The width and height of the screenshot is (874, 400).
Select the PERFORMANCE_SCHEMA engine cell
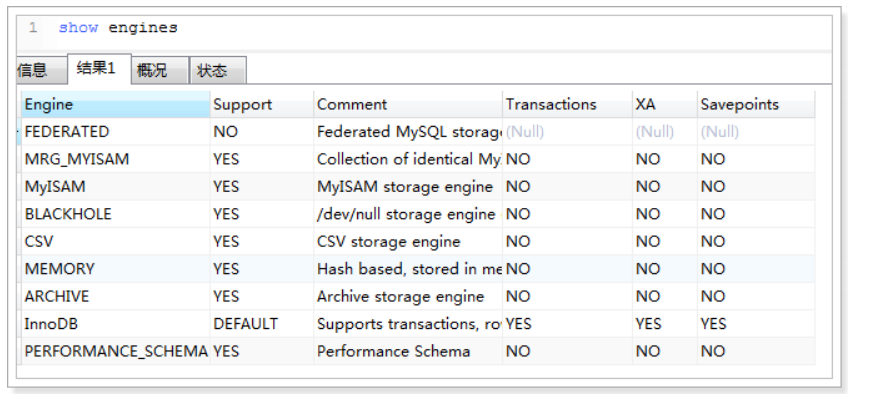[116, 351]
